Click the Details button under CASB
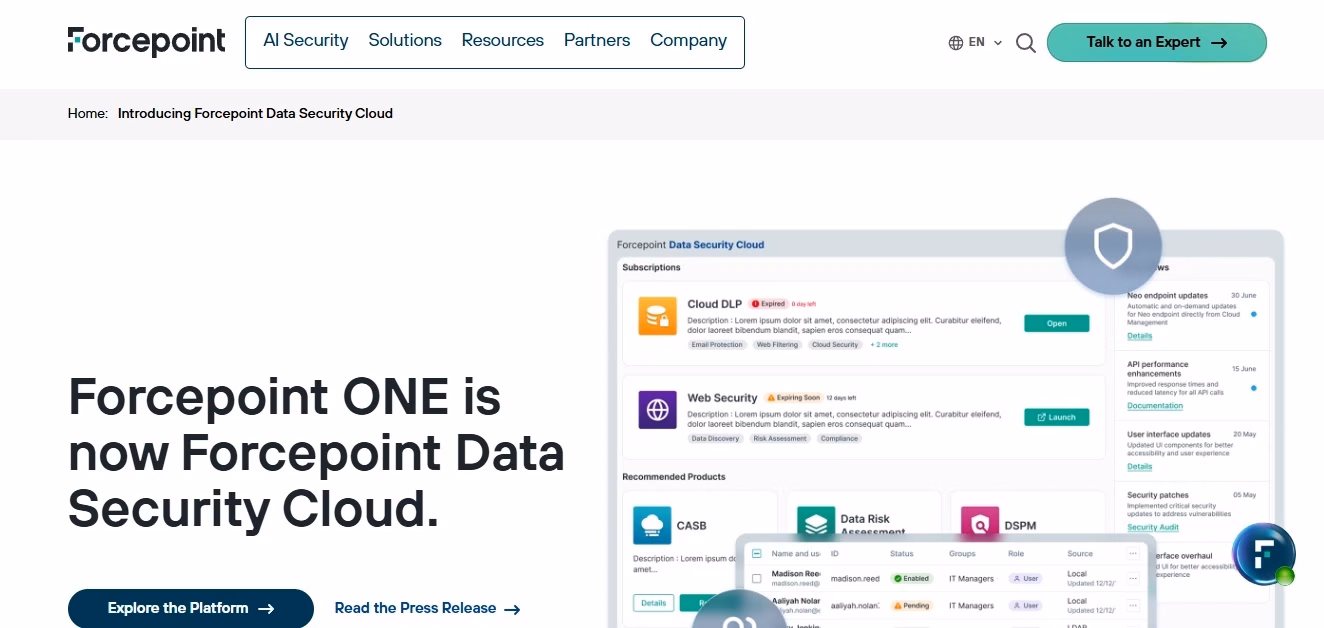This screenshot has width=1324, height=628. [x=654, y=603]
